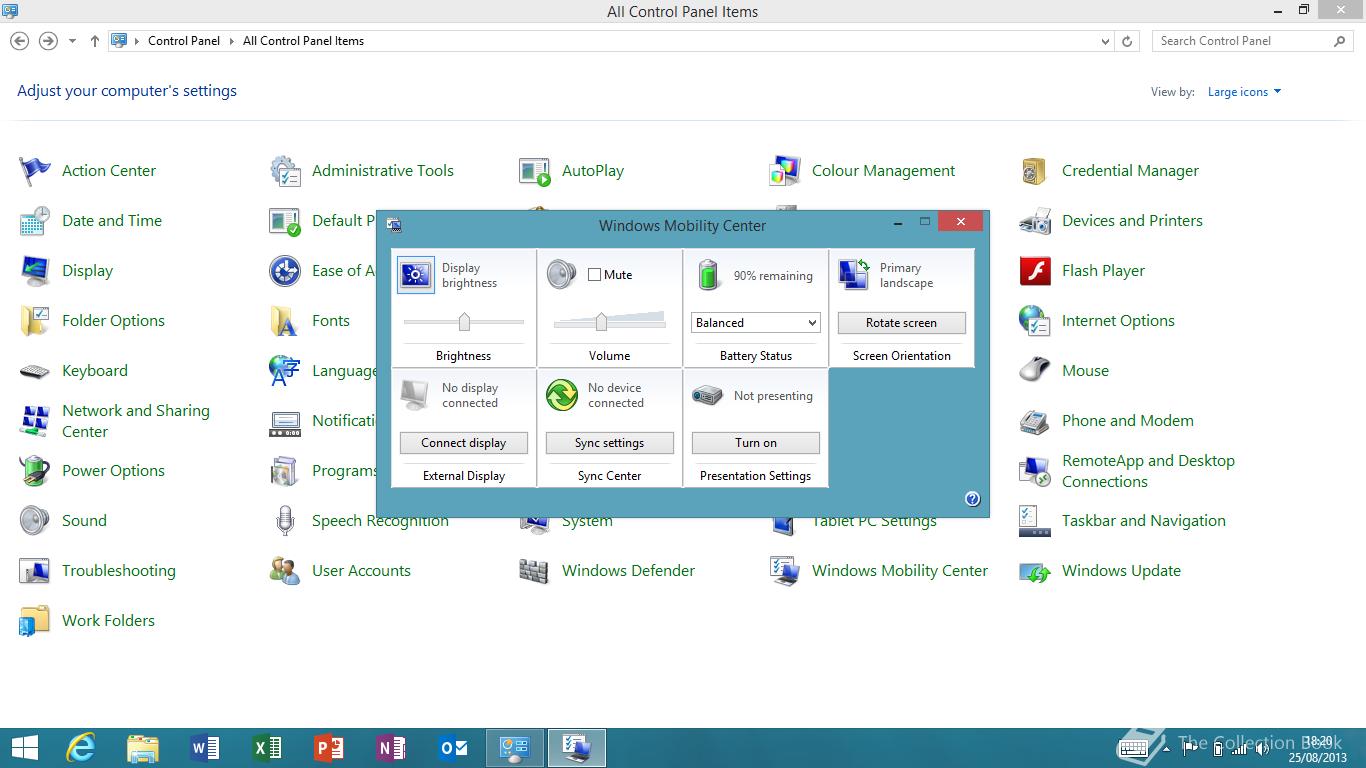Open the View by Large icons dropdown
1366x768 pixels.
pos(1244,92)
